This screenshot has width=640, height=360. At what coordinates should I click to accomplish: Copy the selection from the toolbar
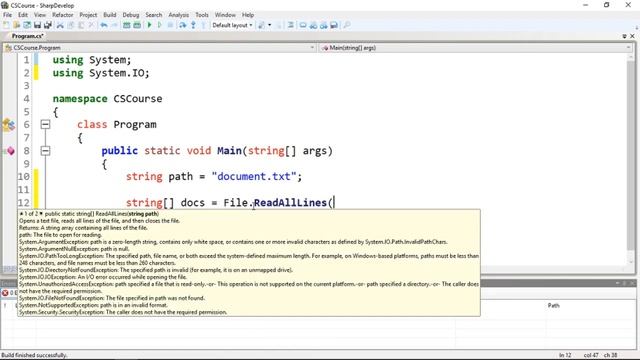(71, 25)
